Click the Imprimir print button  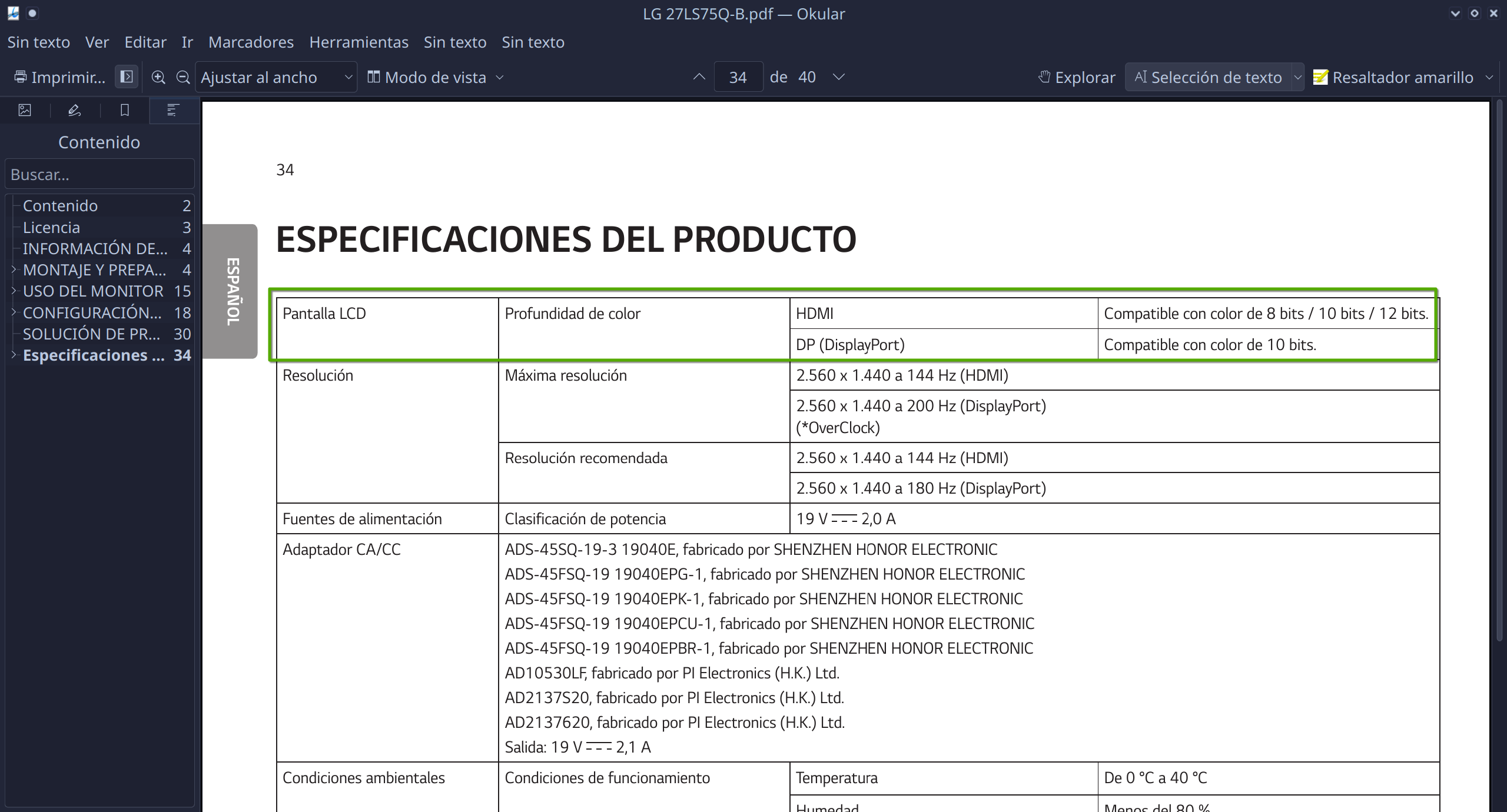59,77
